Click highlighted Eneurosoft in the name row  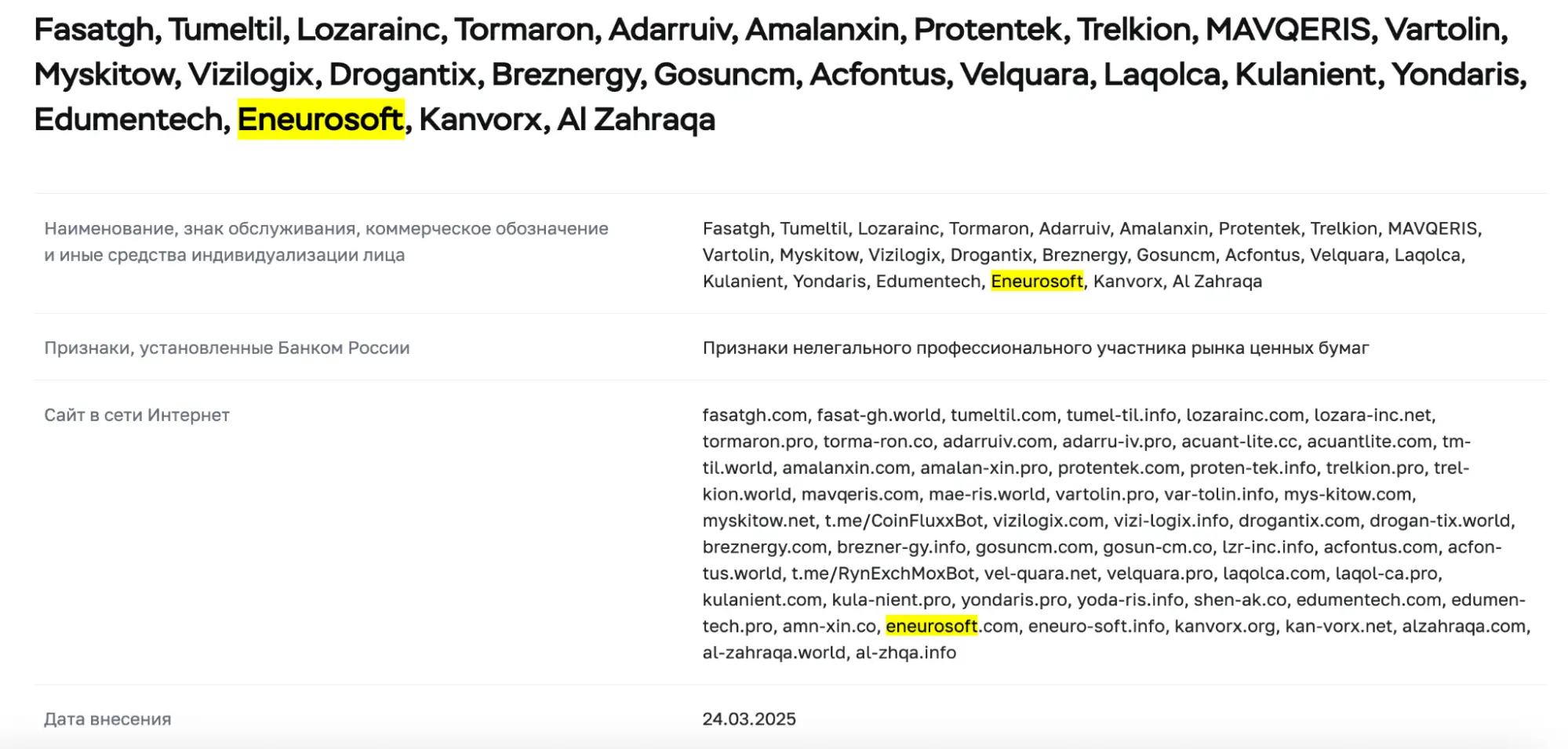click(1036, 282)
